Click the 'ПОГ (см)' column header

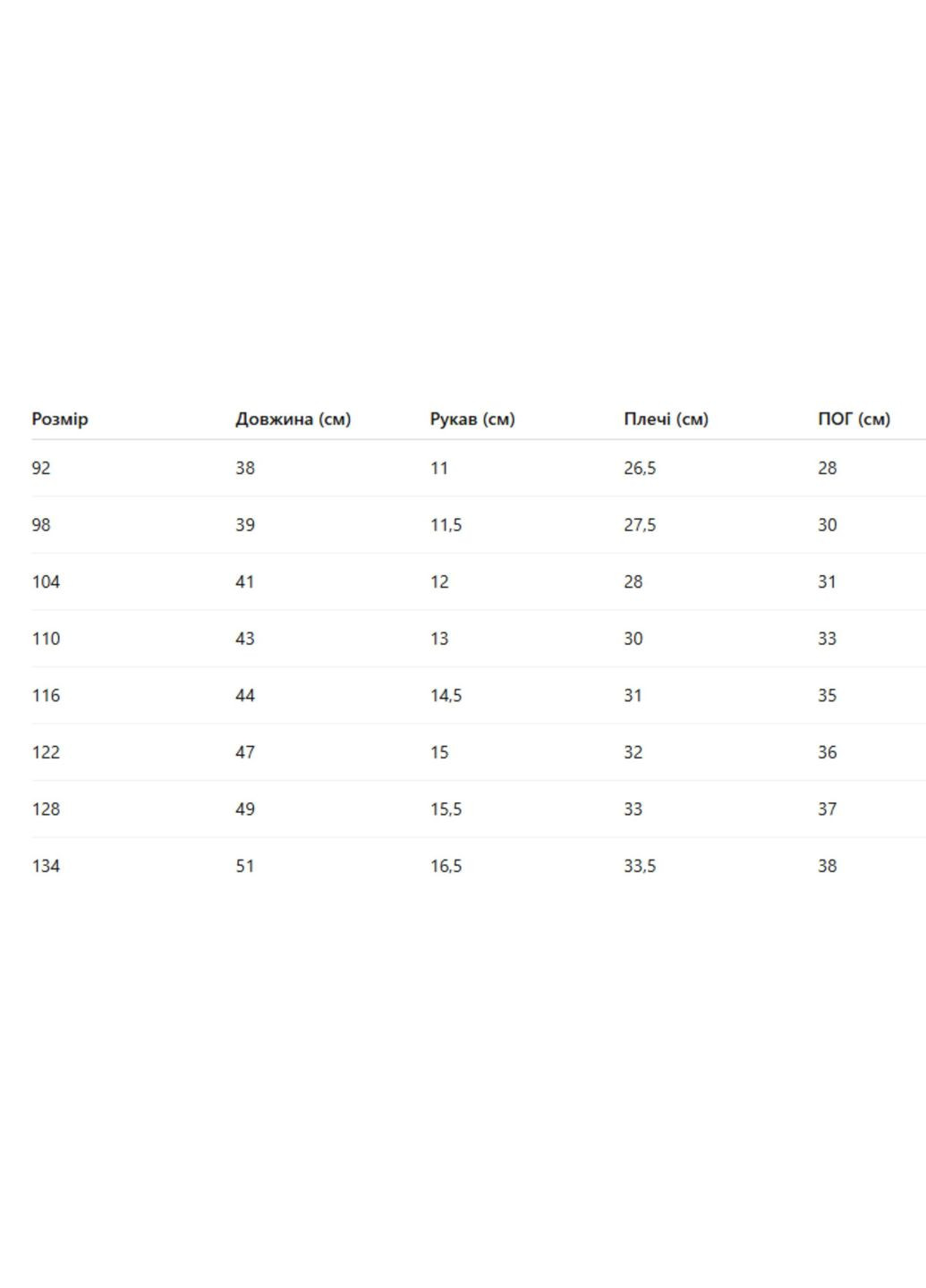pyautogui.click(x=854, y=419)
